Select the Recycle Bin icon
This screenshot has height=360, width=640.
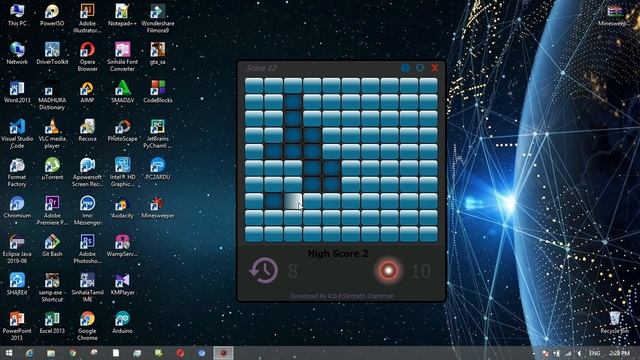614,322
